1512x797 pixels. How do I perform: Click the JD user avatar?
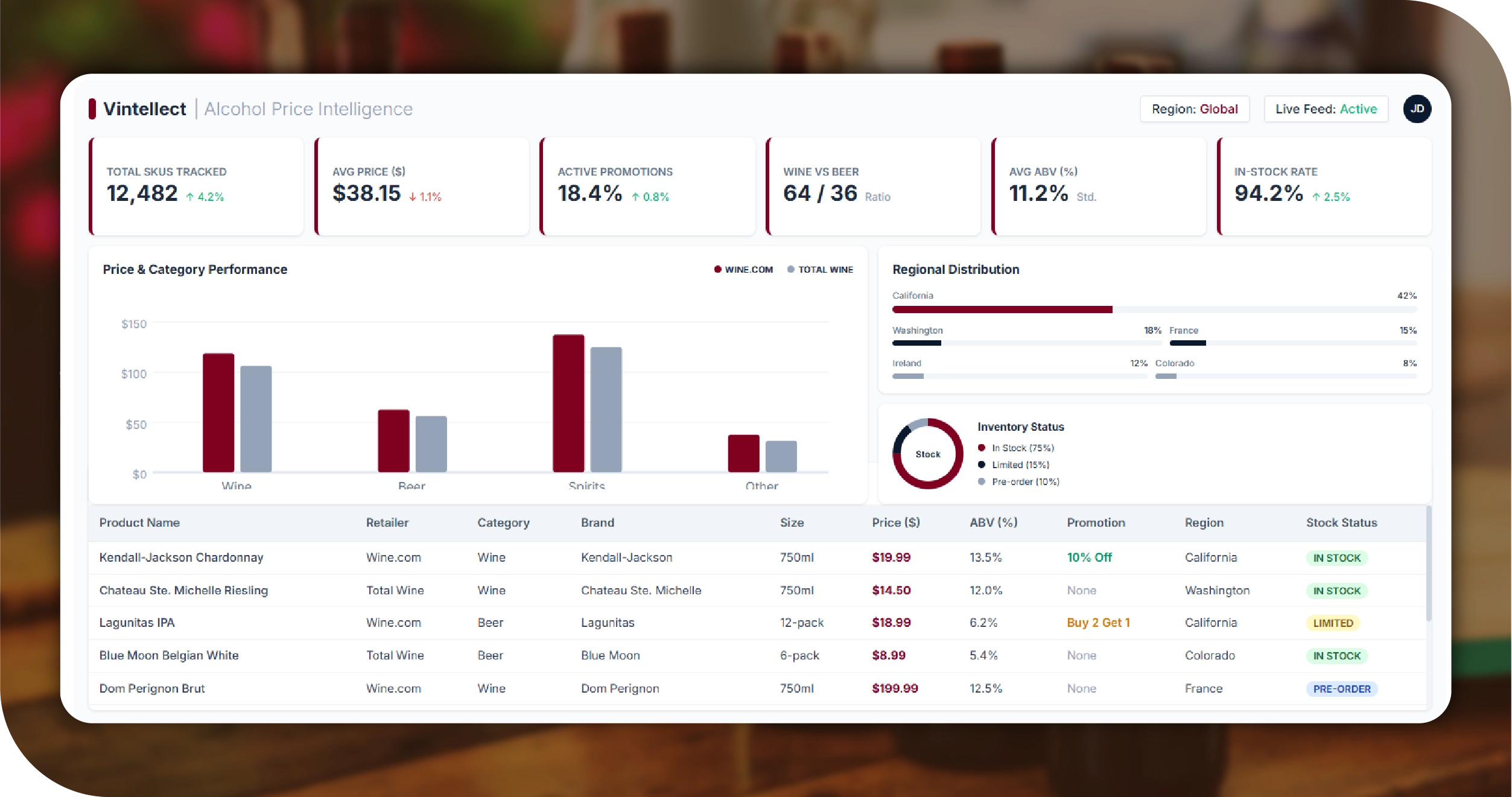[1417, 109]
